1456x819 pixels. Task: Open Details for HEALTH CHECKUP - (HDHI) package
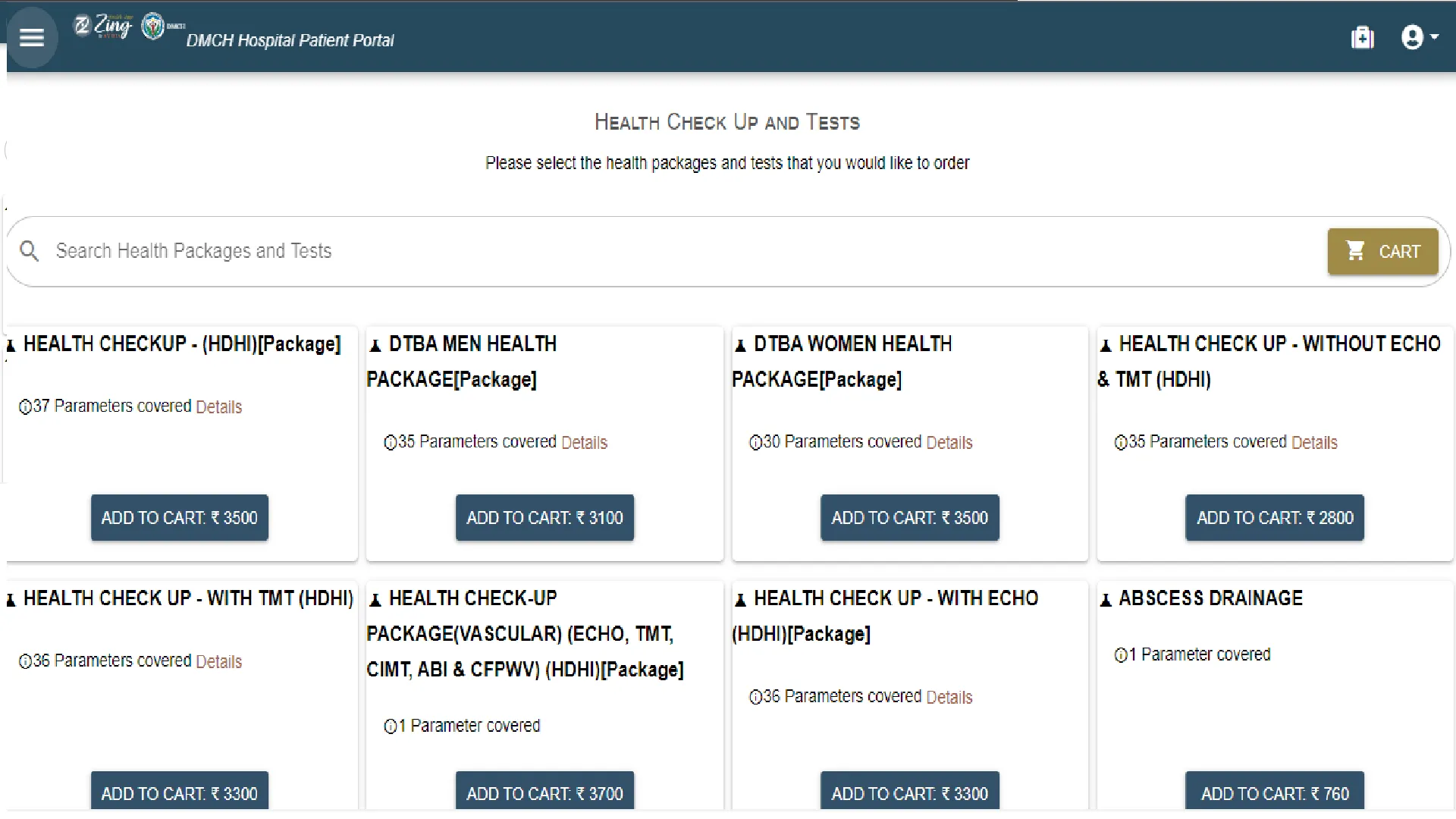pyautogui.click(x=219, y=407)
